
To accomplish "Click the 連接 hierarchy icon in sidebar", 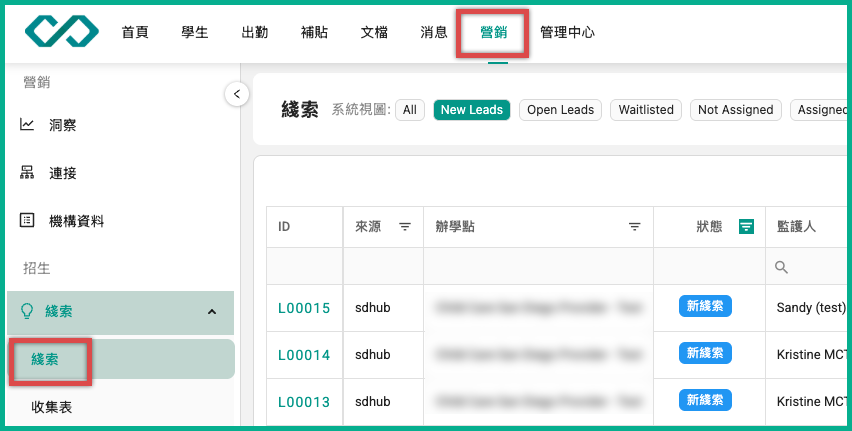I will (27, 172).
